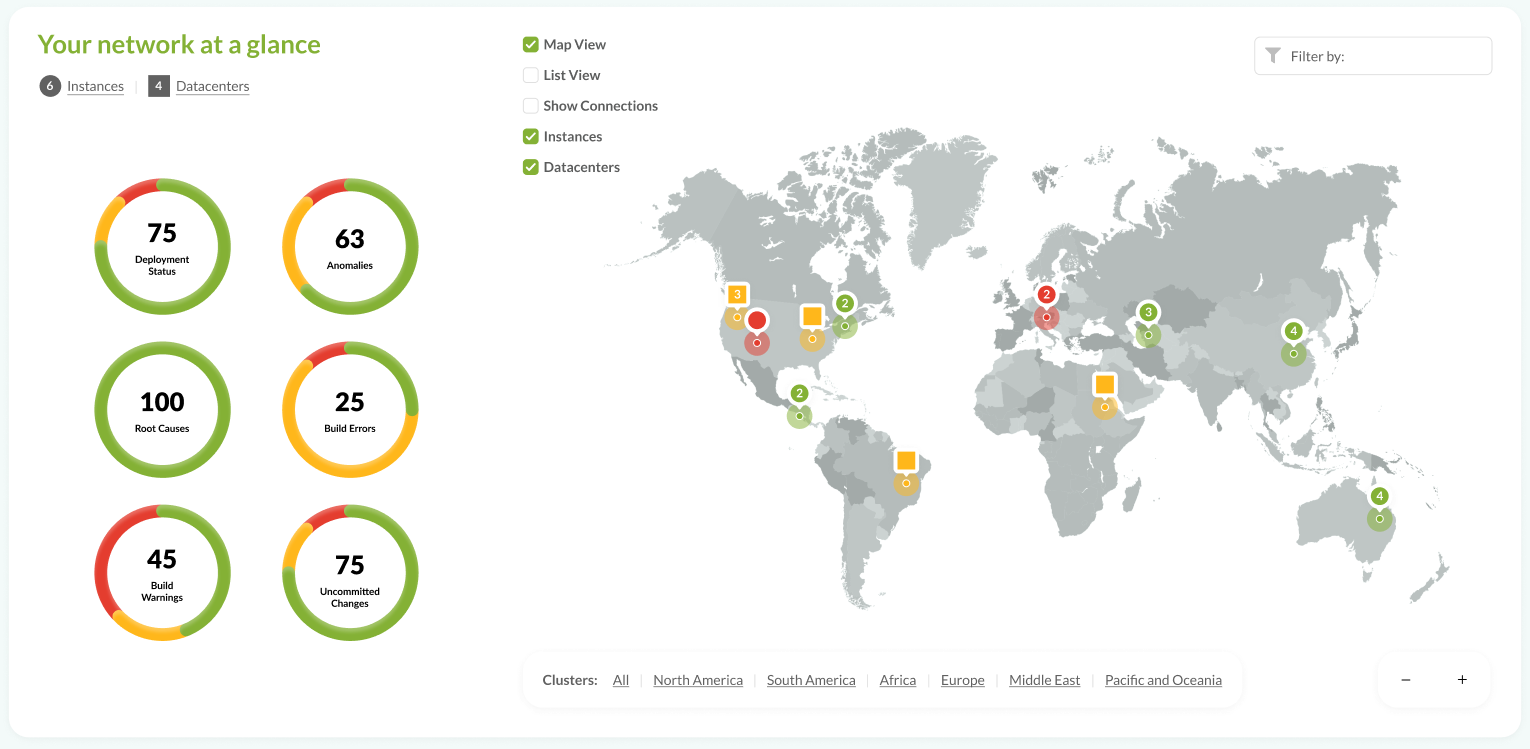Screen dimensions: 1530x749
Task: Open the Build Errors donut gauge
Action: (350, 410)
